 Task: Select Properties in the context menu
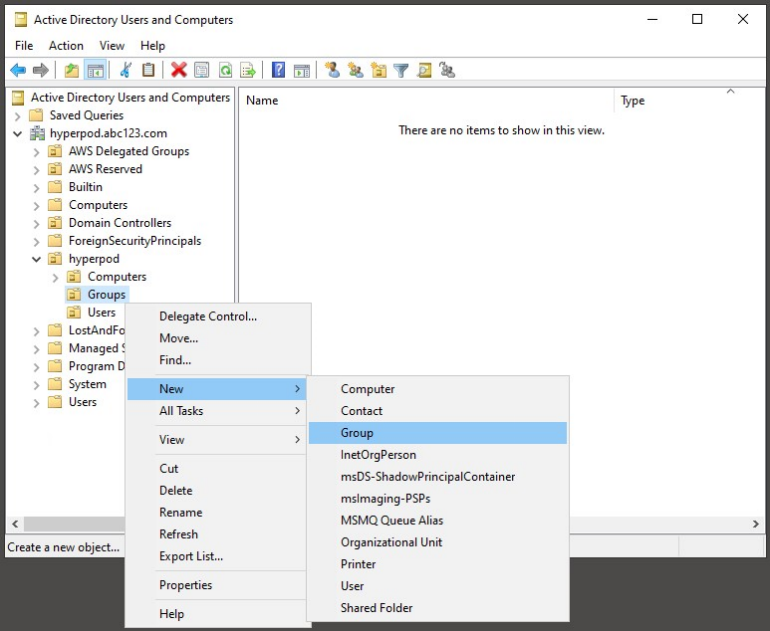pyautogui.click(x=216, y=585)
